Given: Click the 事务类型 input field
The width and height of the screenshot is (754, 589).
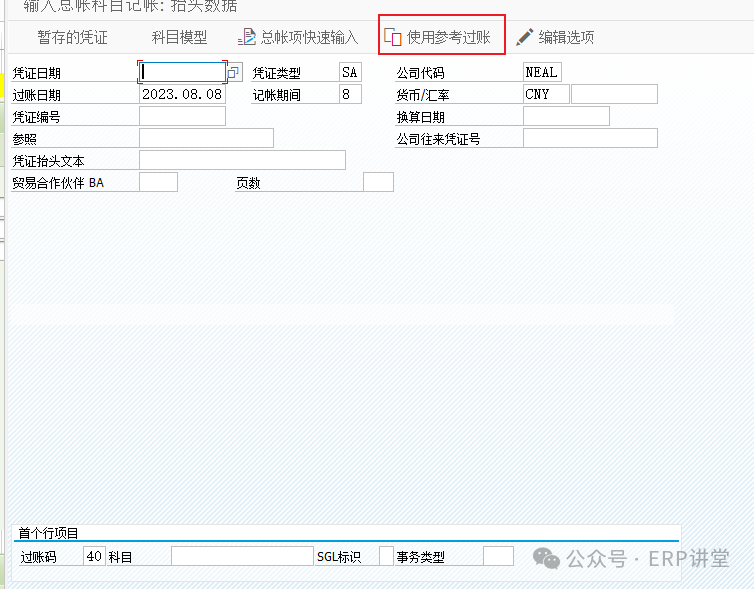Looking at the screenshot, I should coord(498,556).
